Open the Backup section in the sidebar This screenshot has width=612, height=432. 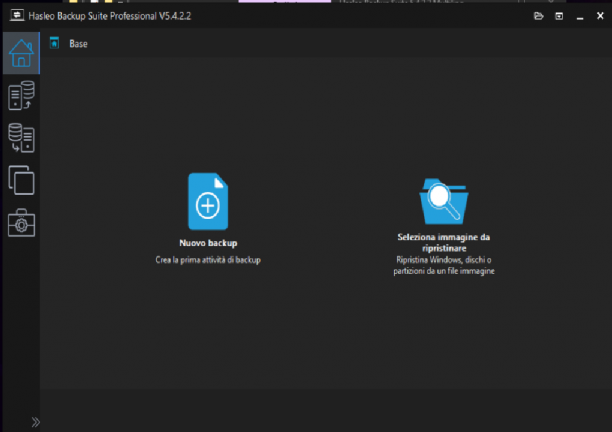(21, 96)
